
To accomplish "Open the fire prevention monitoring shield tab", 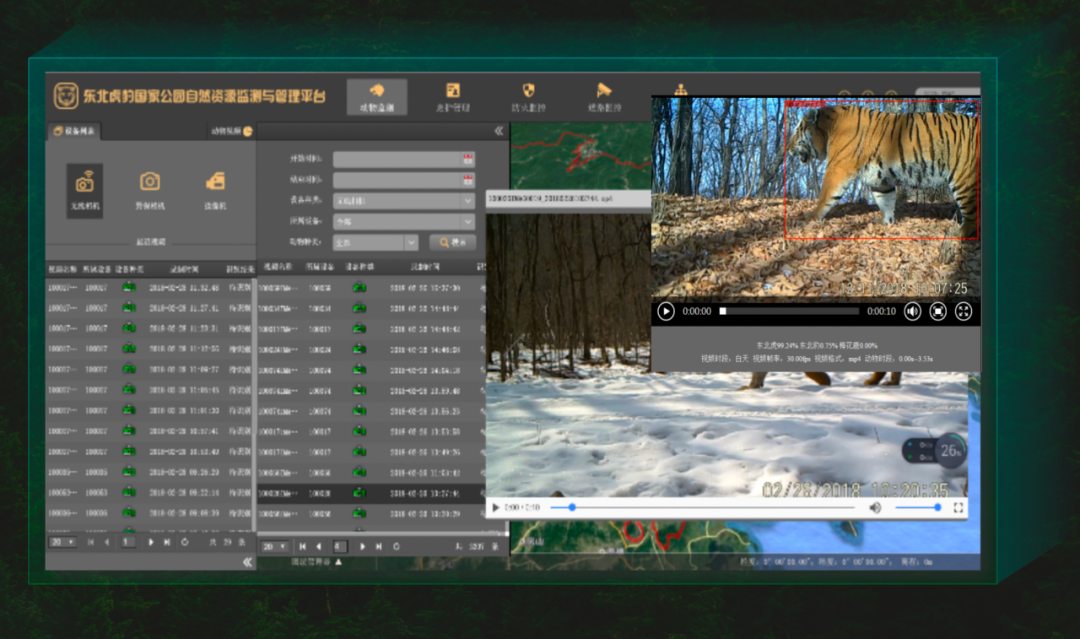I will [528, 97].
